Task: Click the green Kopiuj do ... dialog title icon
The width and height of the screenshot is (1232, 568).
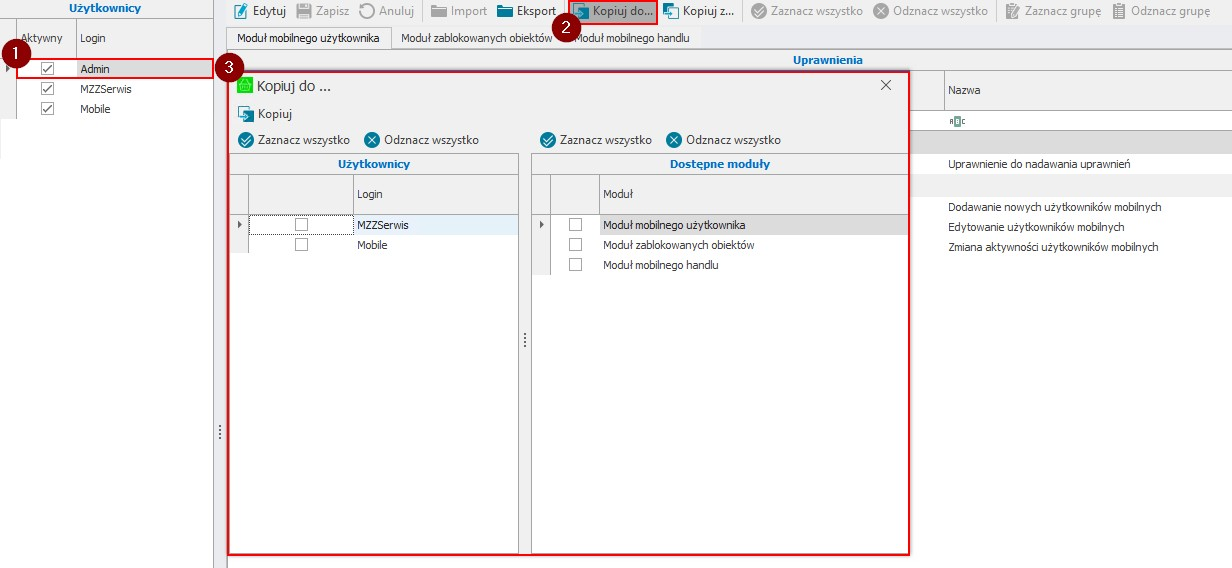Action: click(x=245, y=86)
